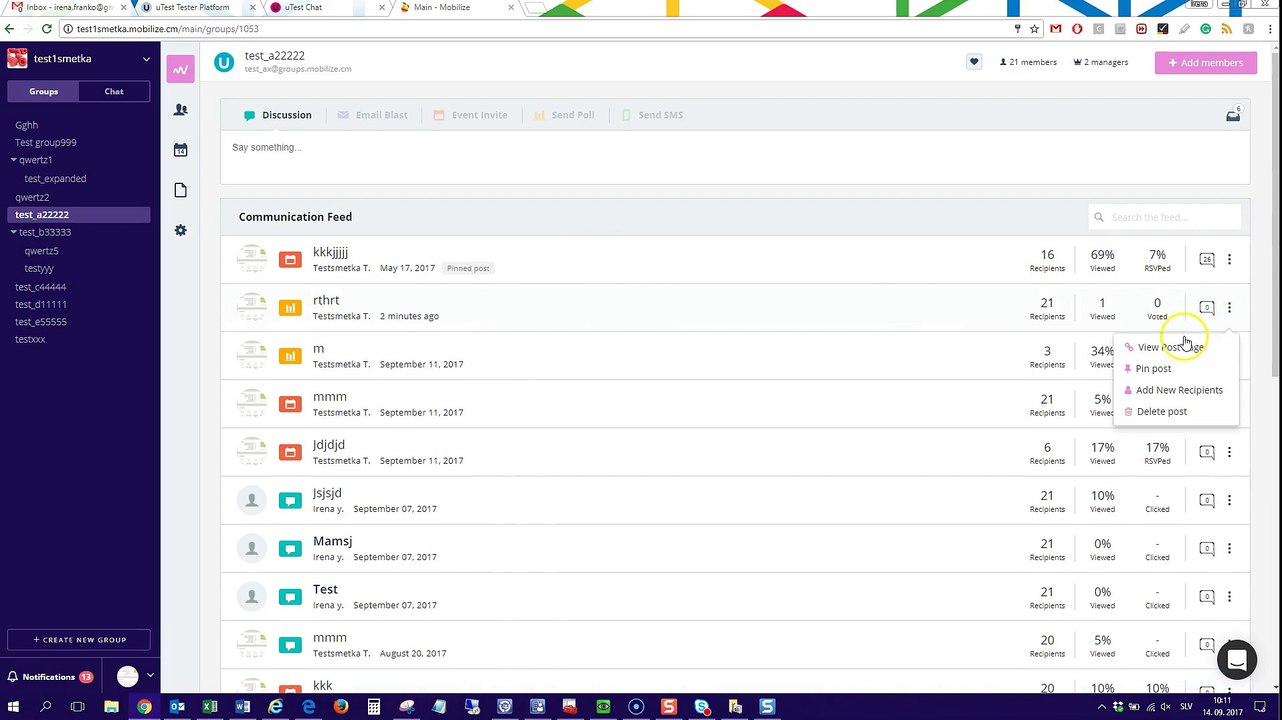Open three-dot menu for Mamsj post
This screenshot has height=720, width=1282.
pyautogui.click(x=1229, y=548)
